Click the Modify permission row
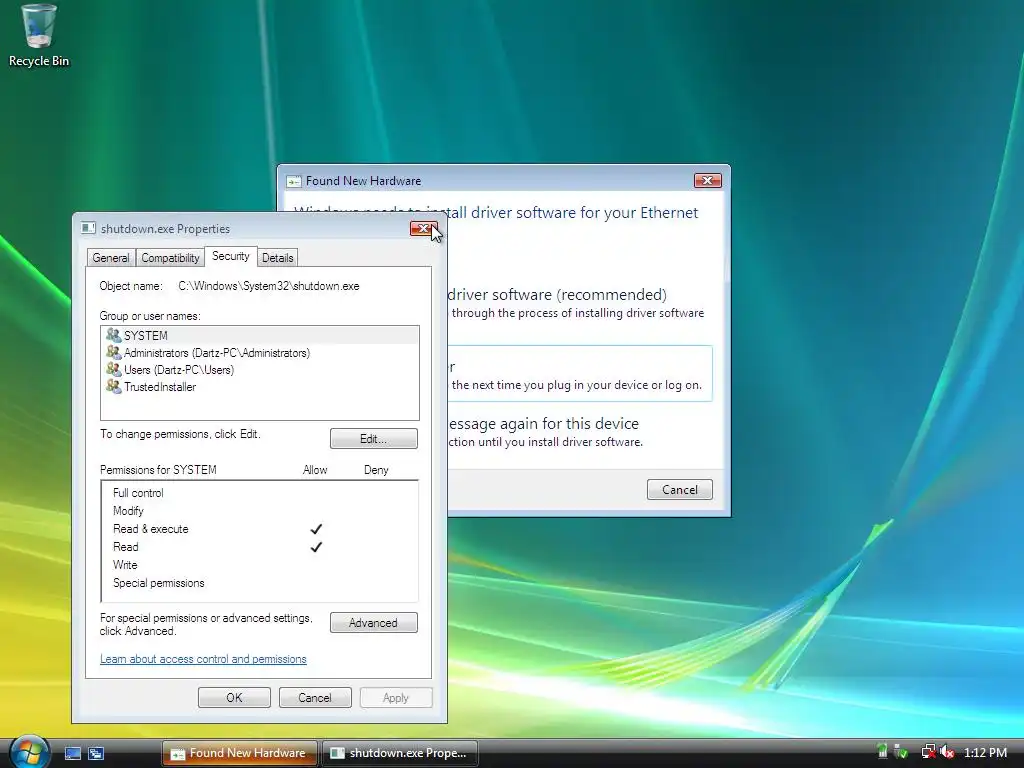The image size is (1024, 768). [260, 511]
